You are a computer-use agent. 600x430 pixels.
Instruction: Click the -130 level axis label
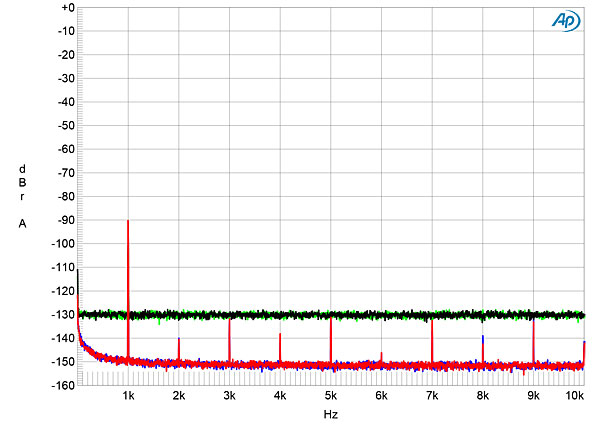click(x=63, y=315)
